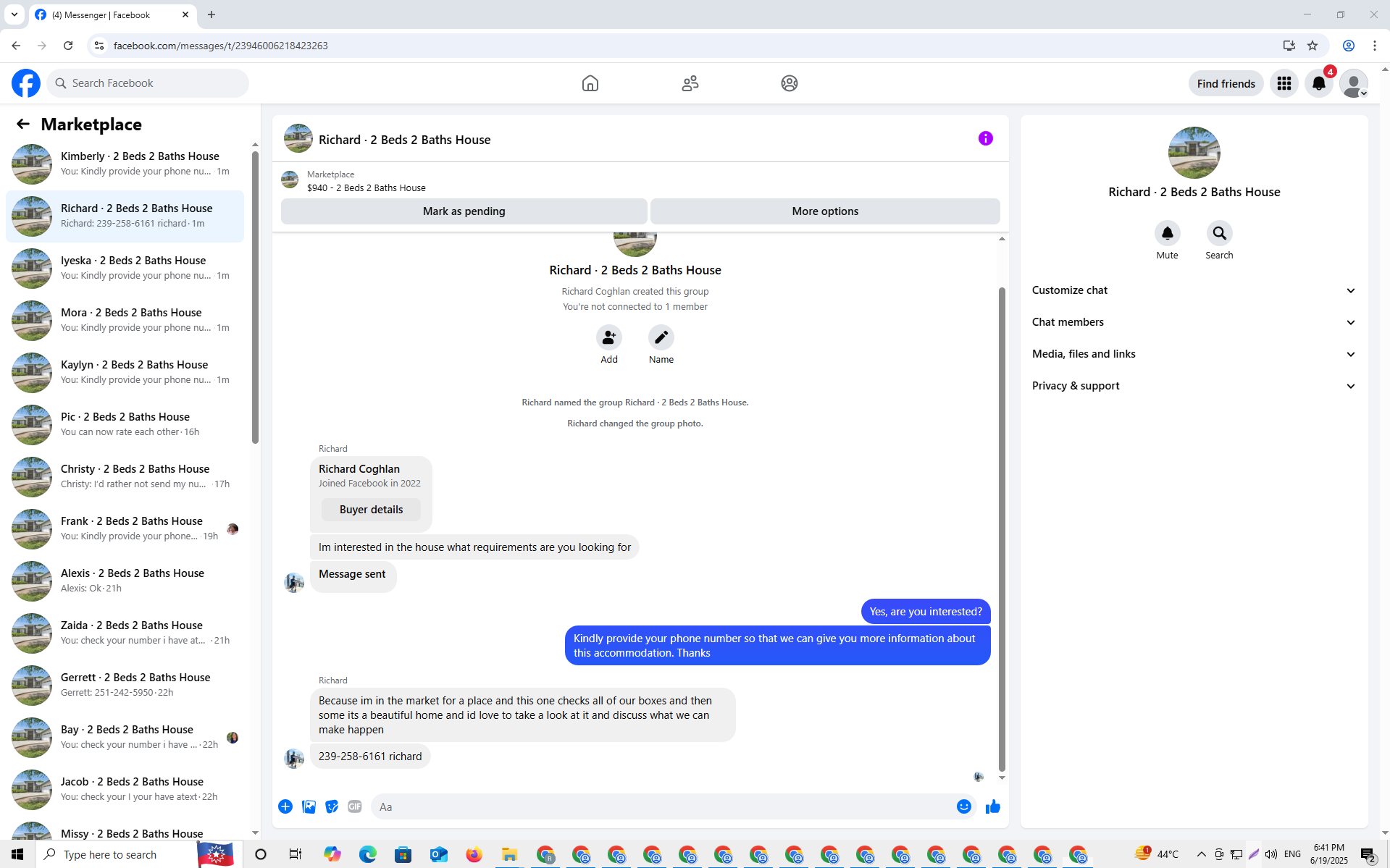Screen dimensions: 1390x868
Task: Open Gerrett's 2 Beds 2 Baths conversation
Action: click(125, 686)
